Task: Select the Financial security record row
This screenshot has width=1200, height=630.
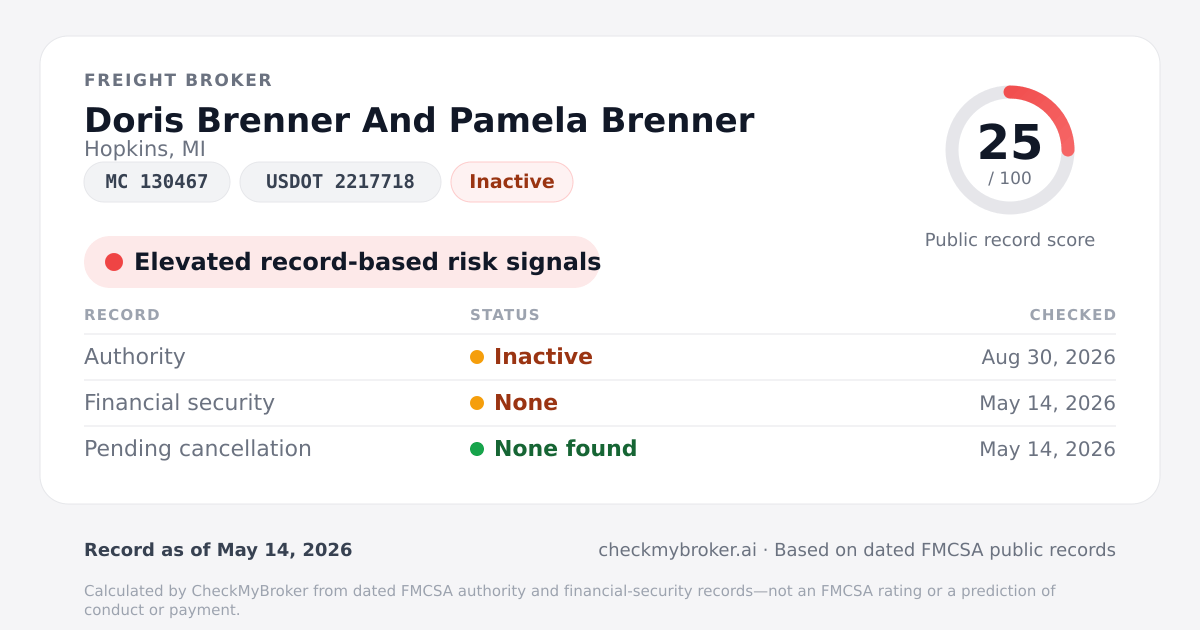Action: pos(600,403)
